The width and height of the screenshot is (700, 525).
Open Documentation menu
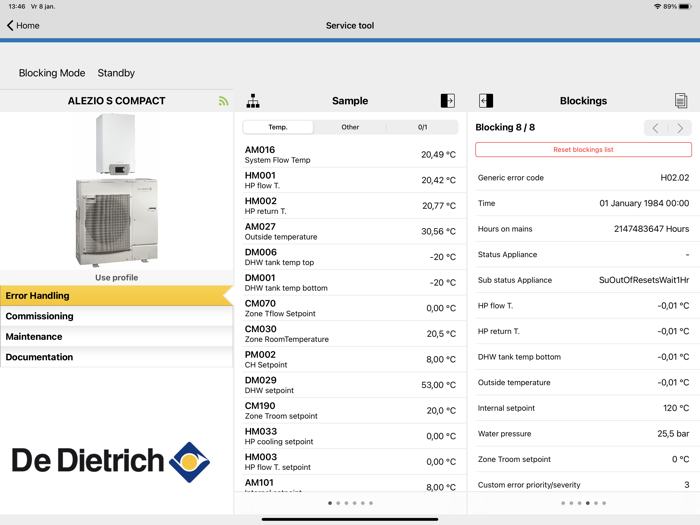click(x=116, y=357)
